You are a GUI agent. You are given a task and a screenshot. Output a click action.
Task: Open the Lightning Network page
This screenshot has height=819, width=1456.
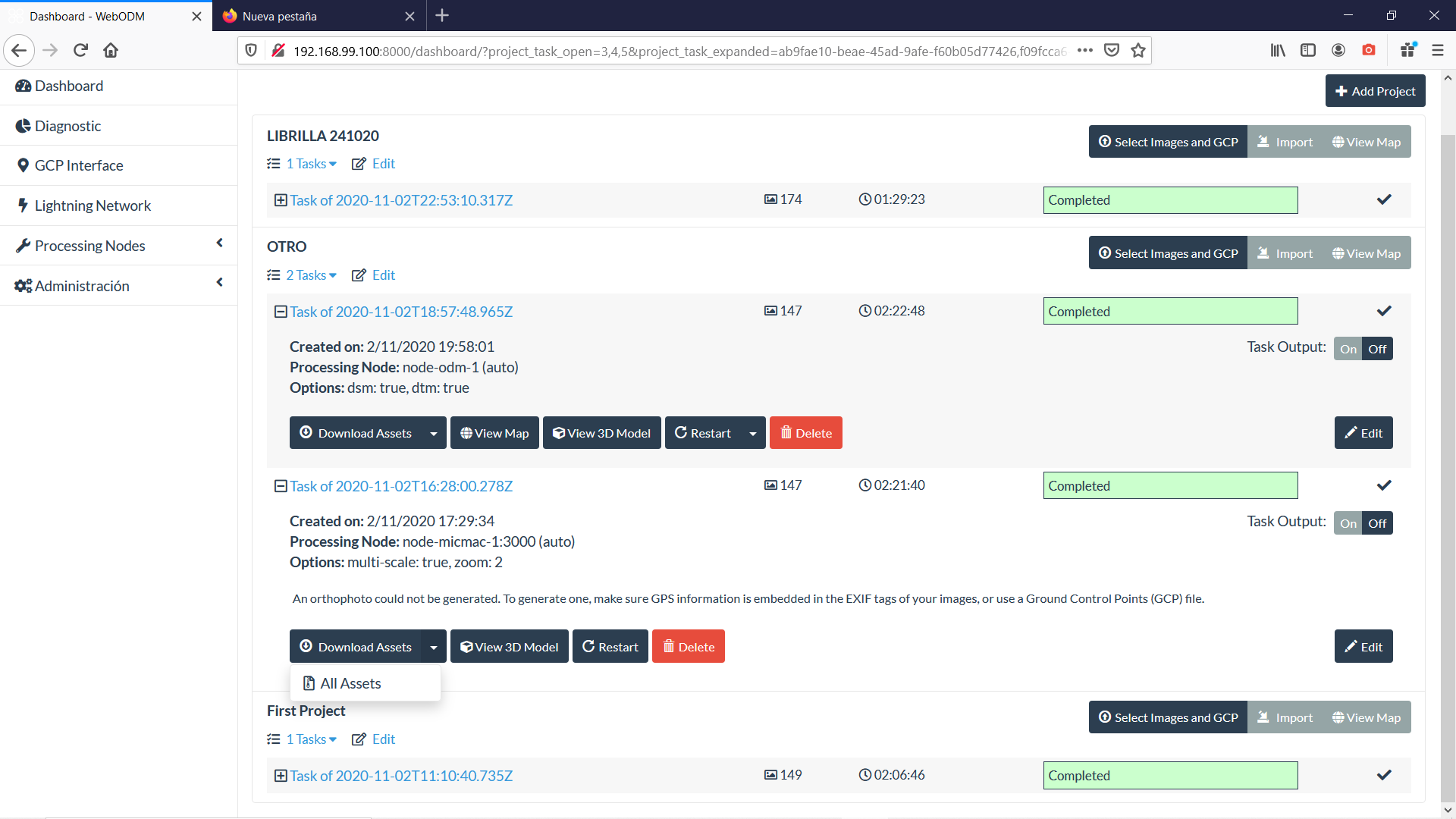(x=93, y=206)
